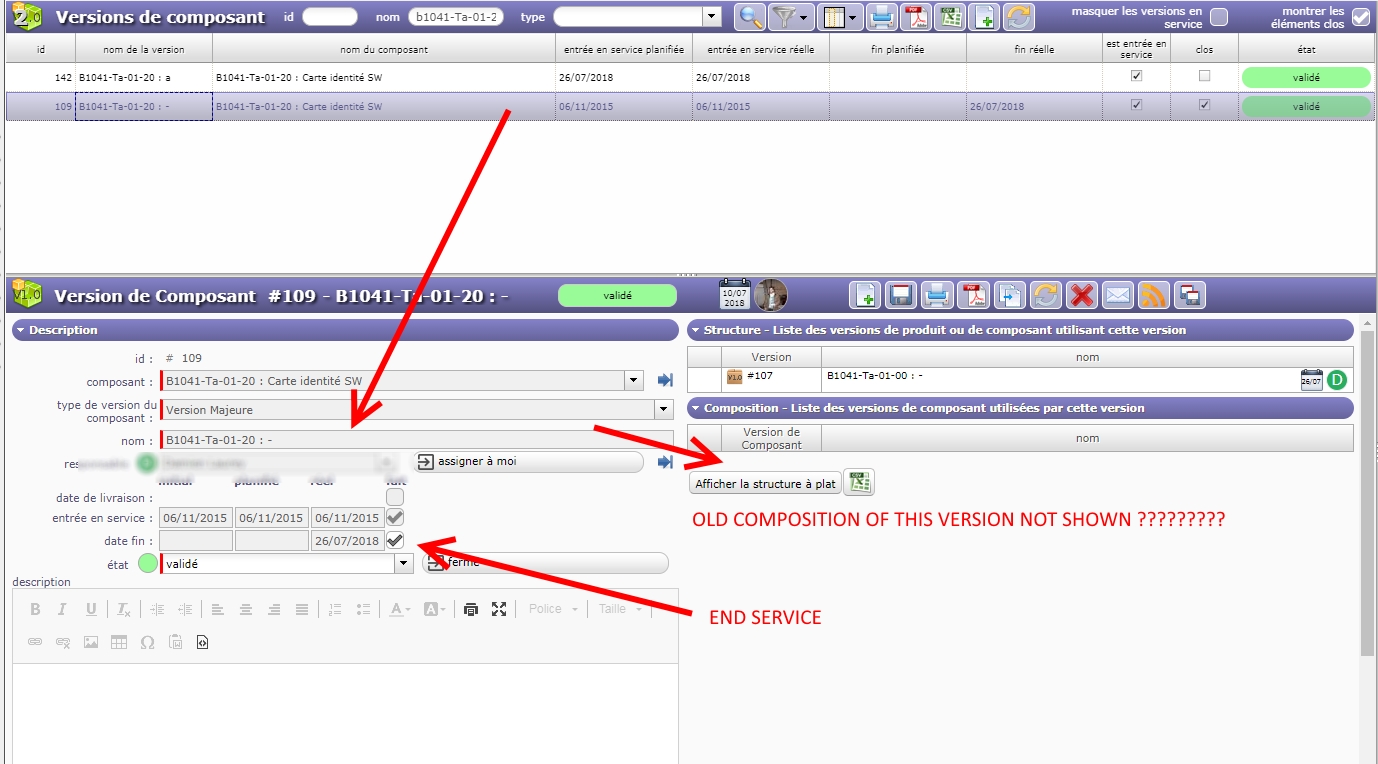The image size is (1378, 764).
Task: Insert a table in description editor
Action: tap(119, 642)
